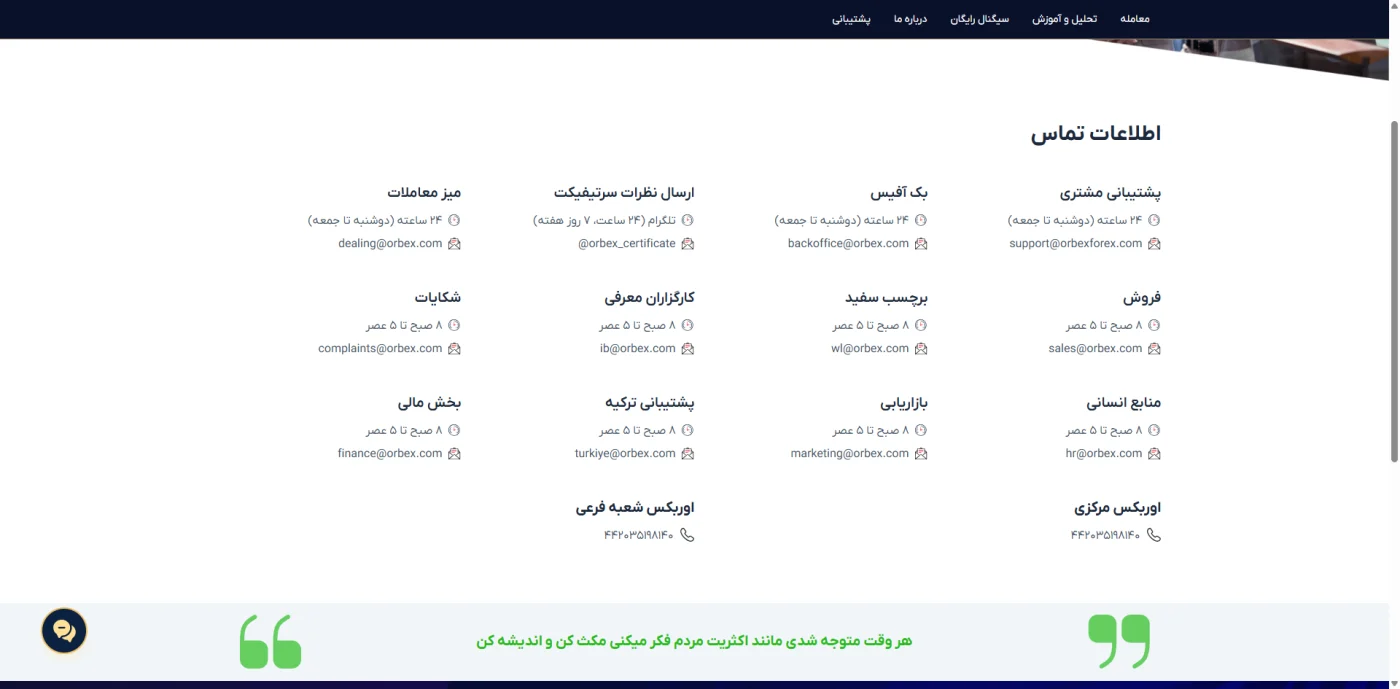
Task: Open @orbex_certificate Telegram handle
Action: pos(627,244)
